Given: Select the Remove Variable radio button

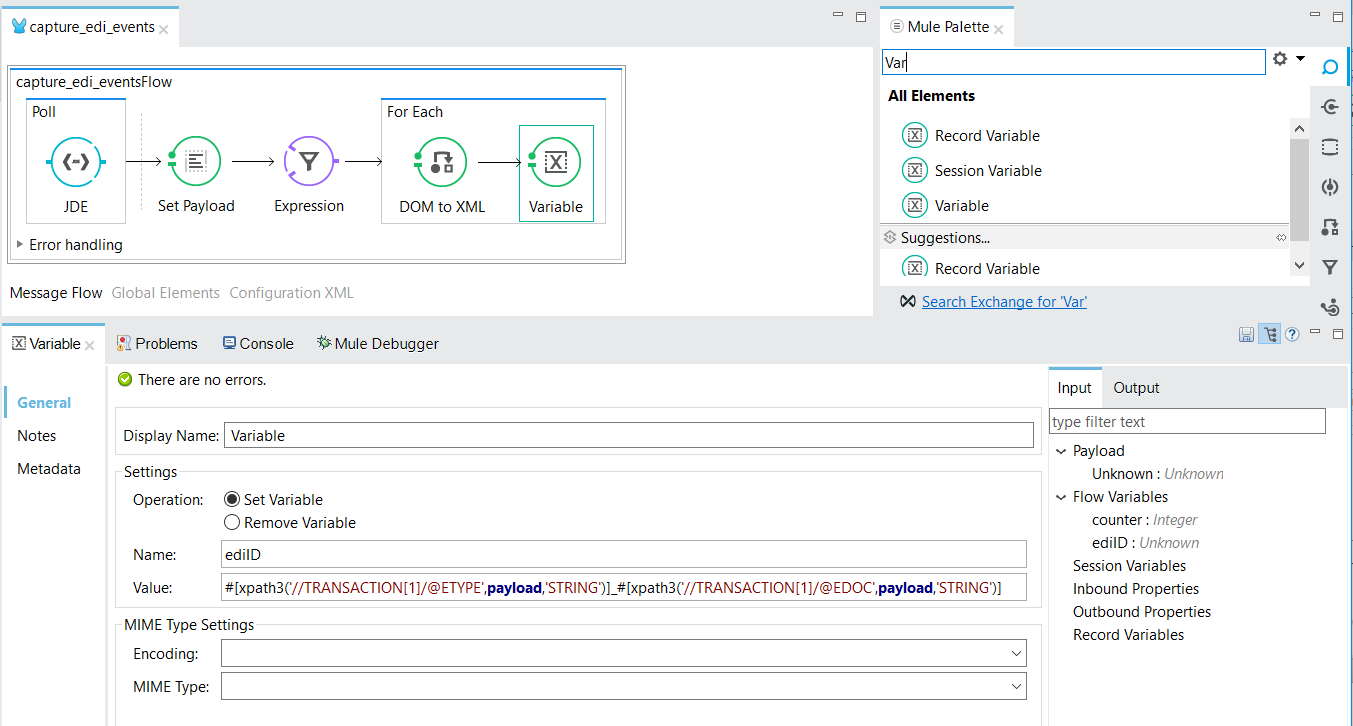Looking at the screenshot, I should pyautogui.click(x=232, y=523).
